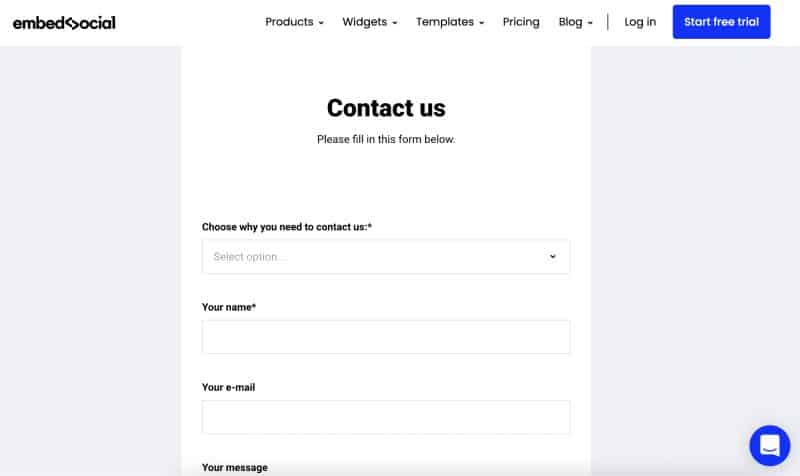The height and width of the screenshot is (476, 800).
Task: Click the Start free trial button
Action: click(721, 22)
